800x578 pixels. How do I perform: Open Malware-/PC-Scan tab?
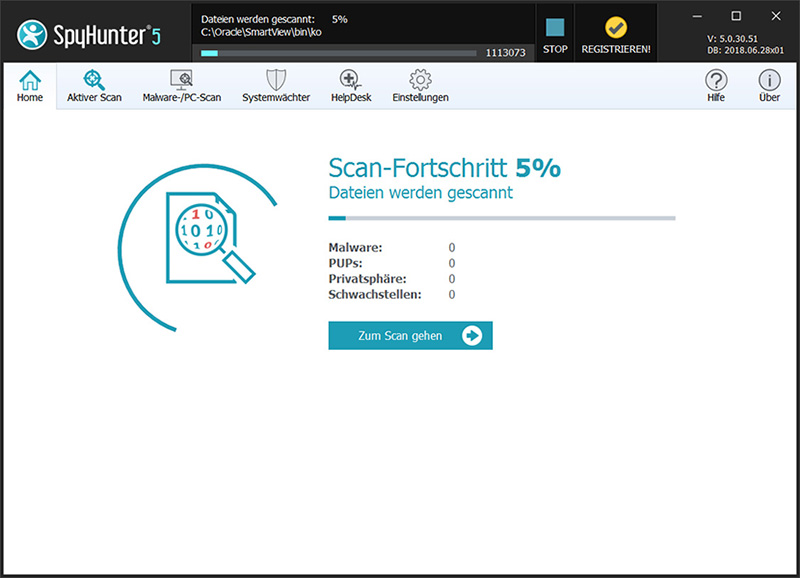182,86
